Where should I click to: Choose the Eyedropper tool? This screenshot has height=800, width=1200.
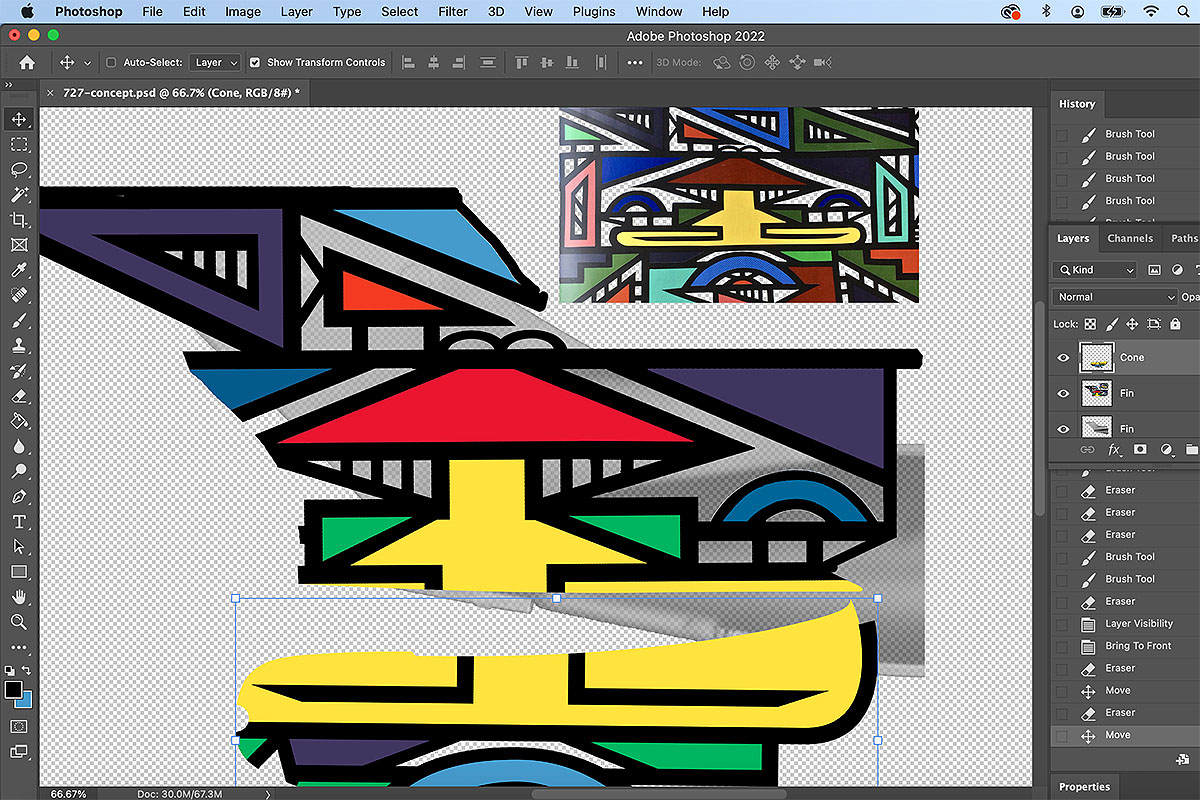(x=19, y=270)
